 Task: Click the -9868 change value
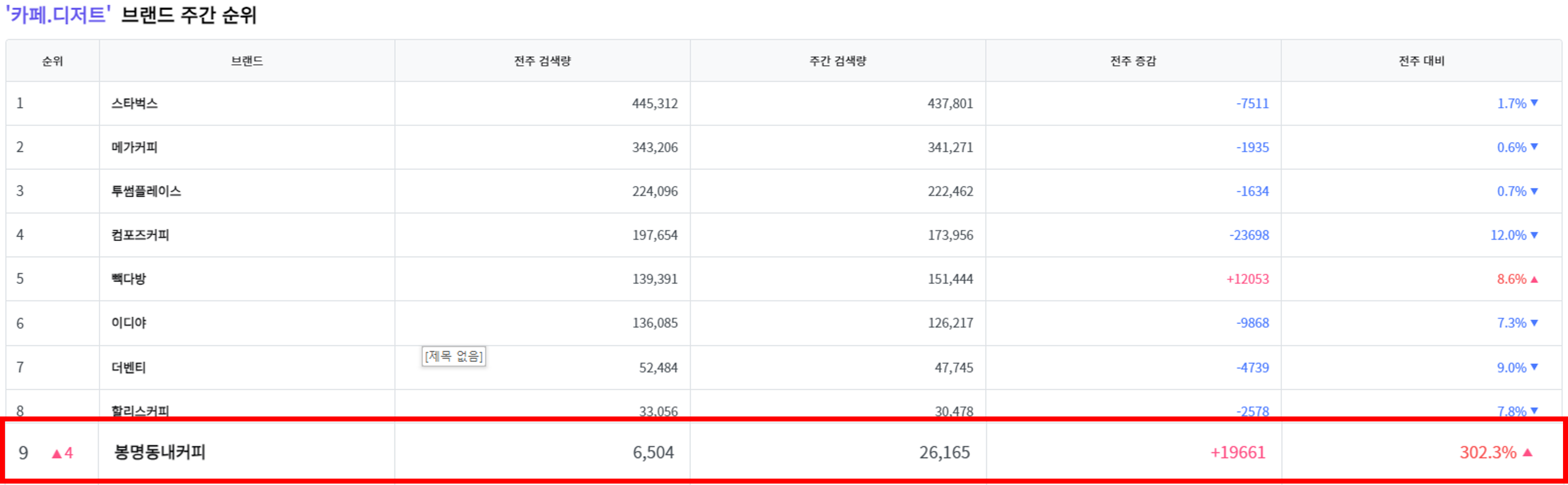(1253, 322)
